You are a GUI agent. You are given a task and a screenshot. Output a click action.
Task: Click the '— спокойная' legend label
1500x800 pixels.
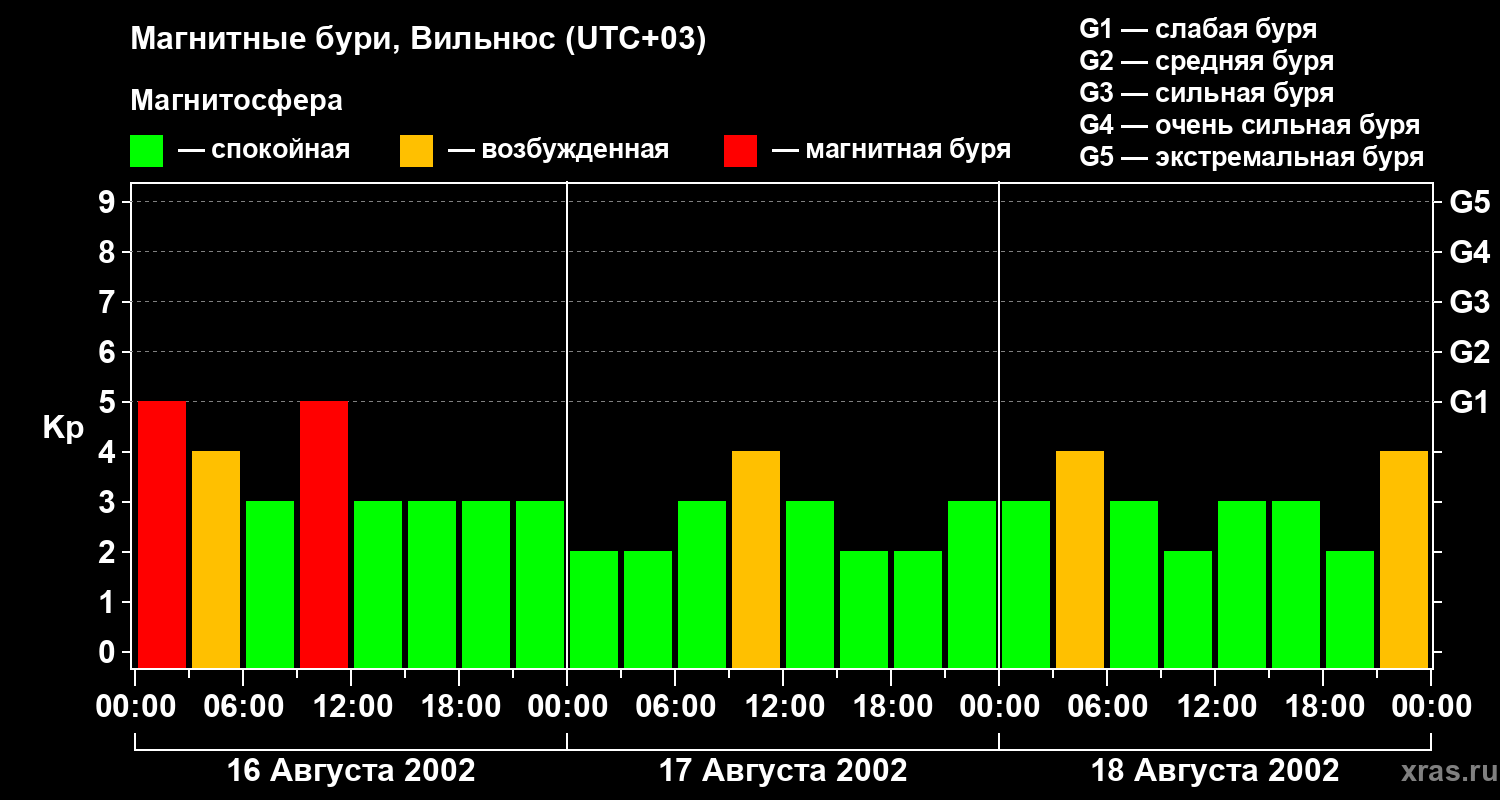(x=264, y=150)
